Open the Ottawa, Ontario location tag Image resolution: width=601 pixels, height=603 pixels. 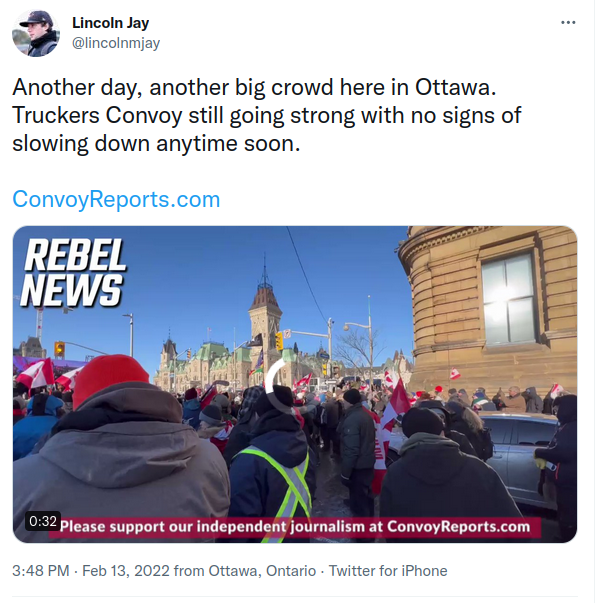(262, 571)
